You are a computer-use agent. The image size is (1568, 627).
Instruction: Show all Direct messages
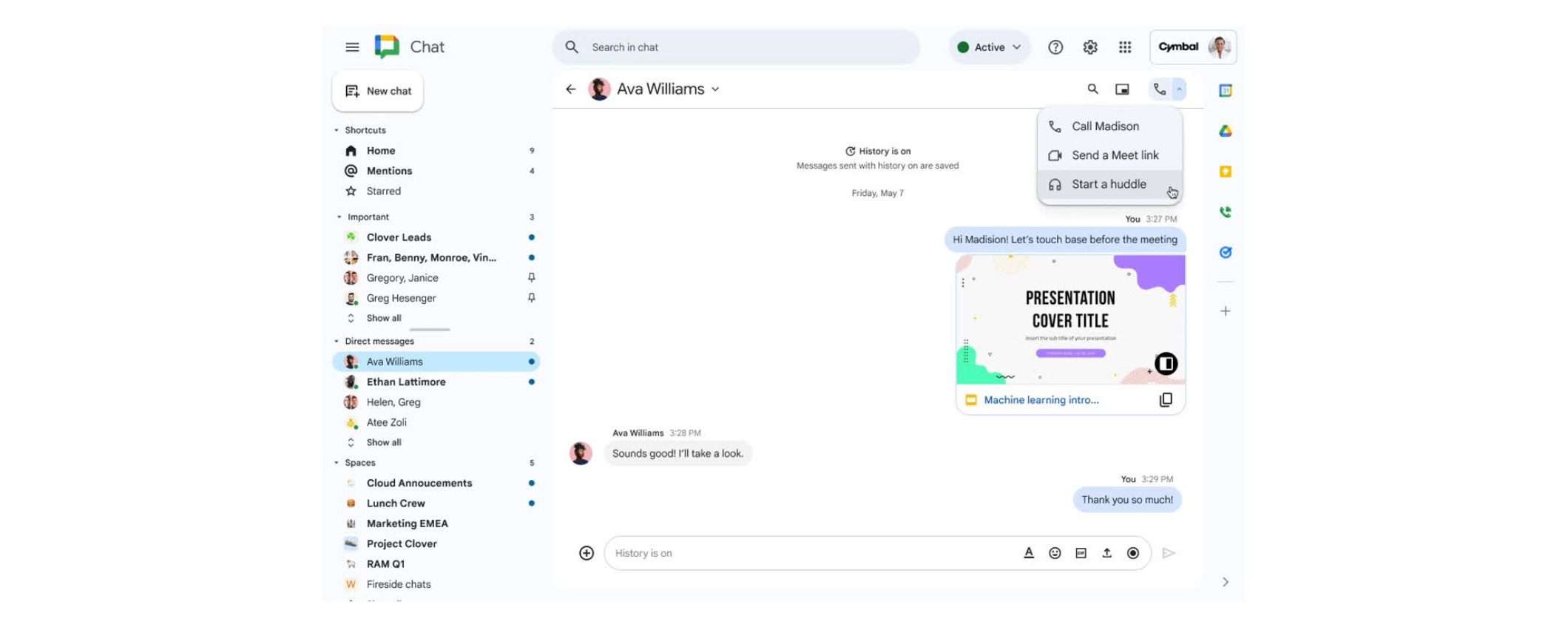tap(384, 443)
